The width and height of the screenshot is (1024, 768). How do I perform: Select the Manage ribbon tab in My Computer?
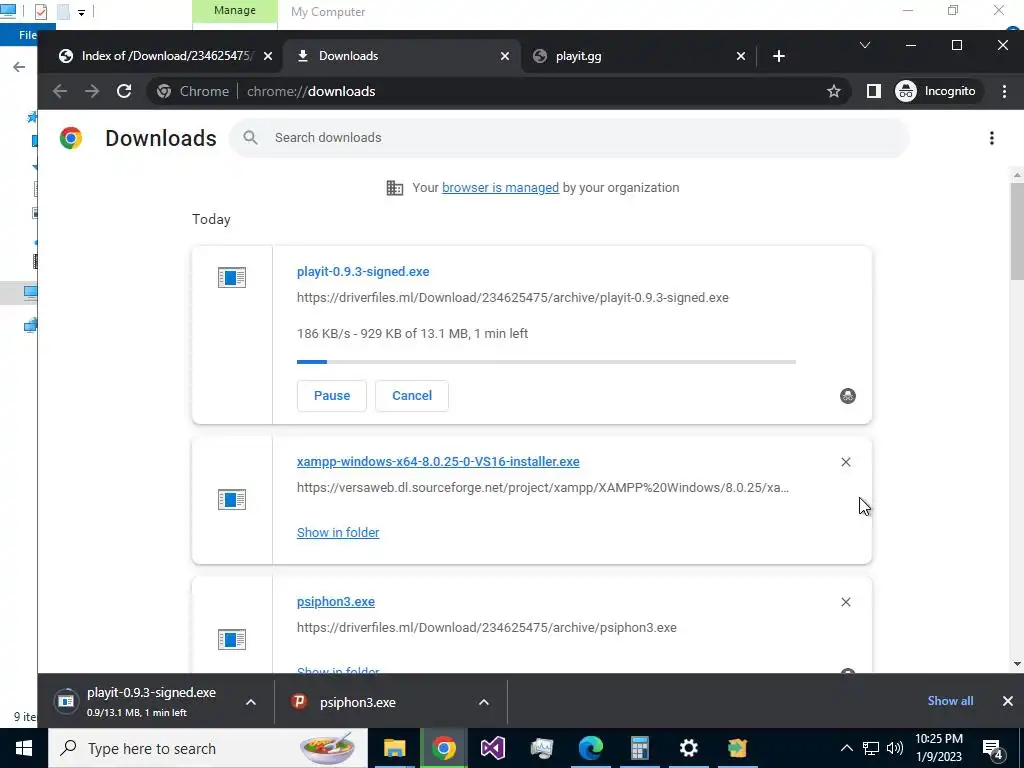point(235,11)
